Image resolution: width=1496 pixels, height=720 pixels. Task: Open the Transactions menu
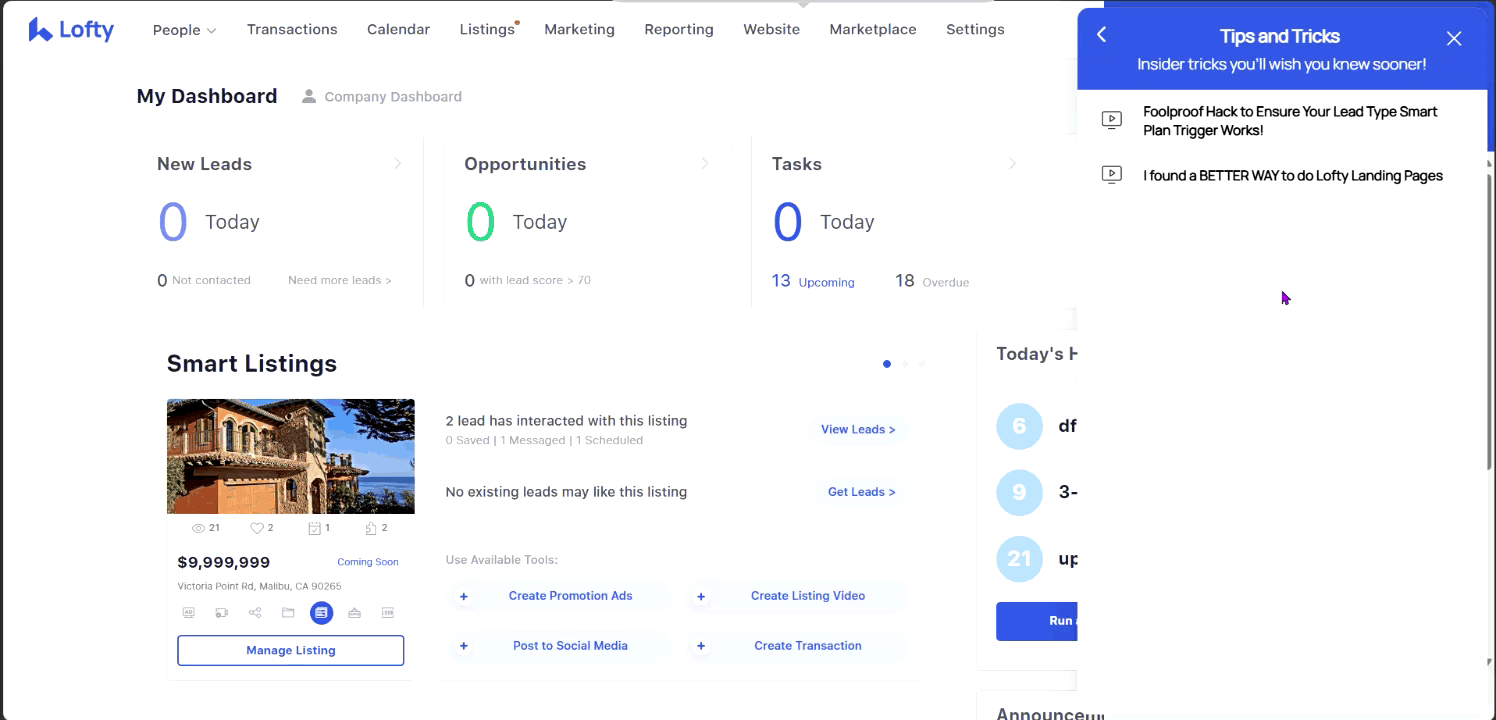point(292,30)
